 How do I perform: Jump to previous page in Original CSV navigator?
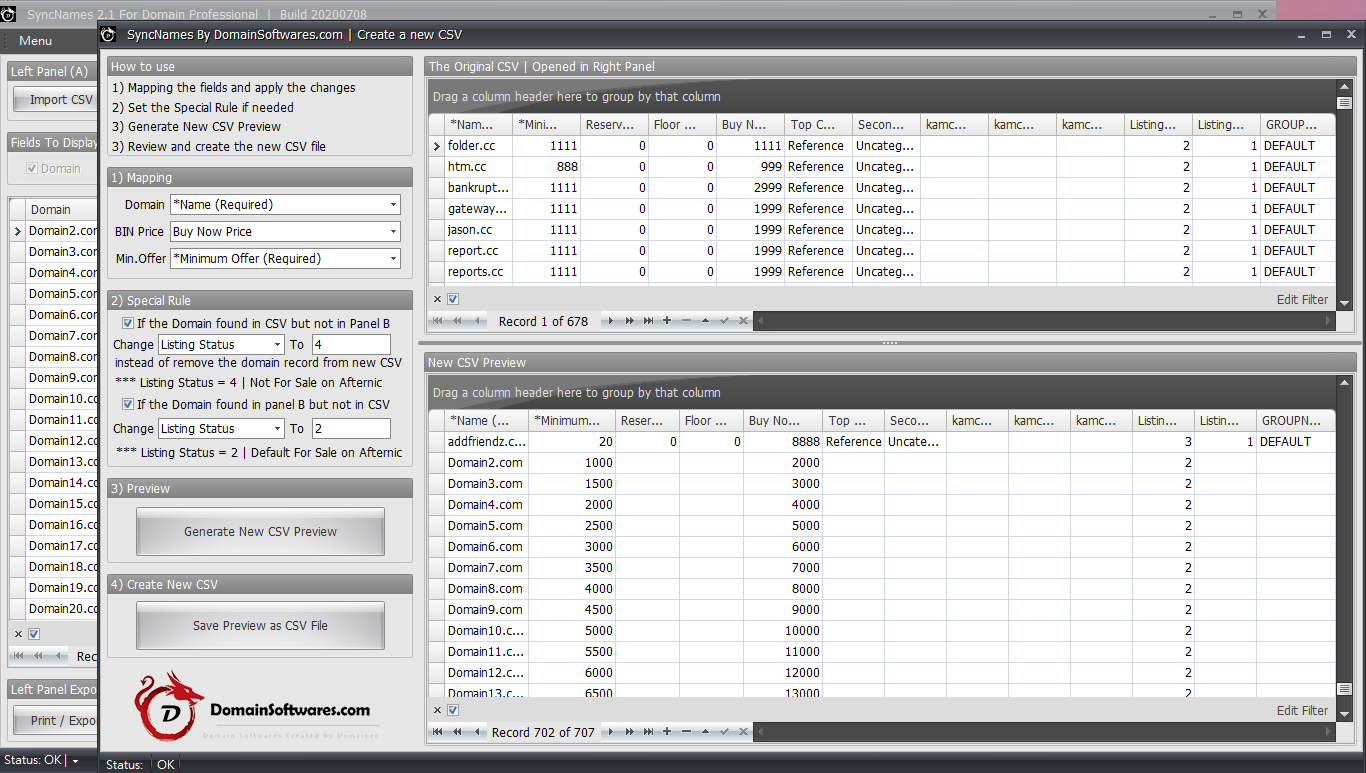point(457,321)
